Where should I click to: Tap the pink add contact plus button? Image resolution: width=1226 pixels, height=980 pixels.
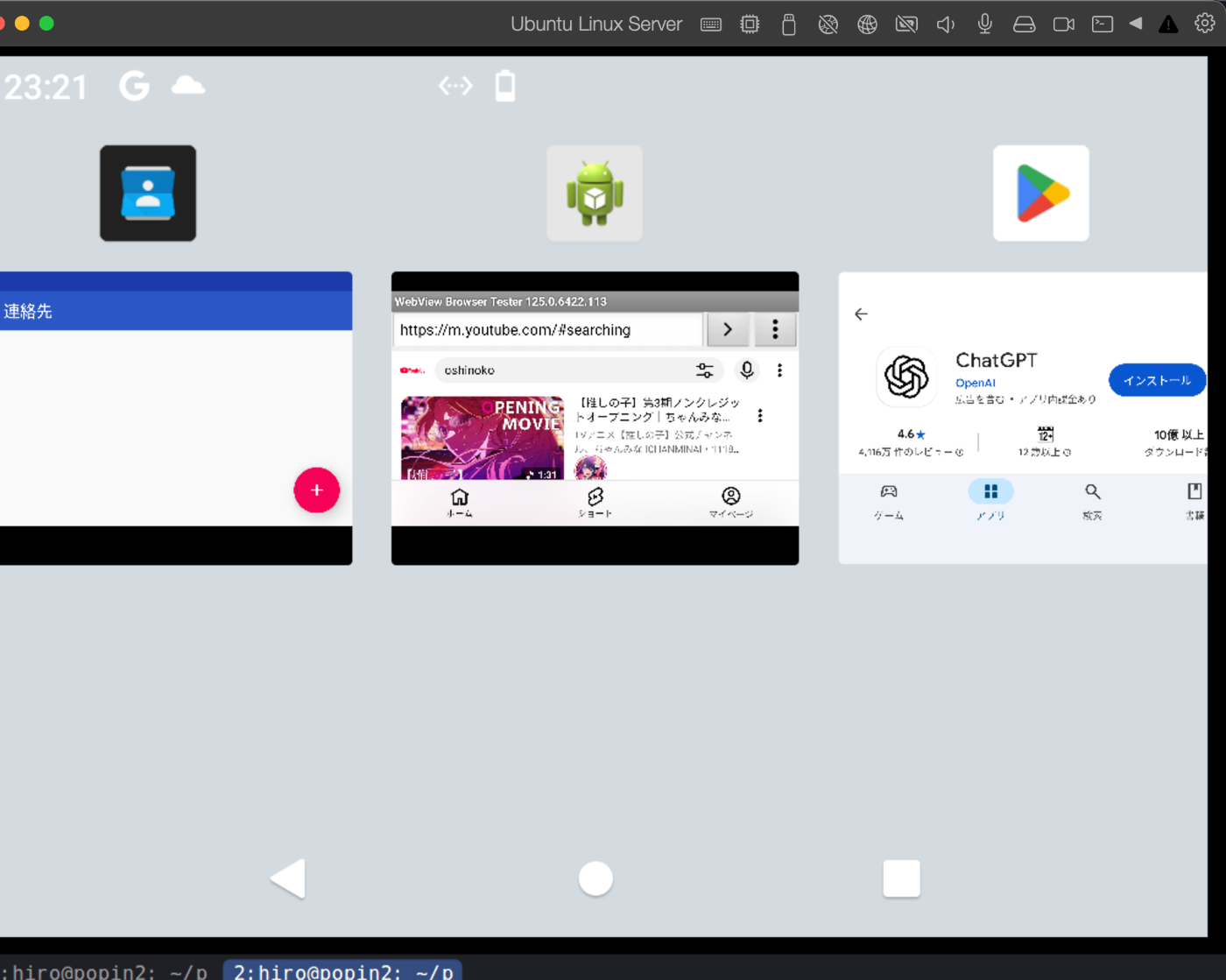tap(316, 490)
